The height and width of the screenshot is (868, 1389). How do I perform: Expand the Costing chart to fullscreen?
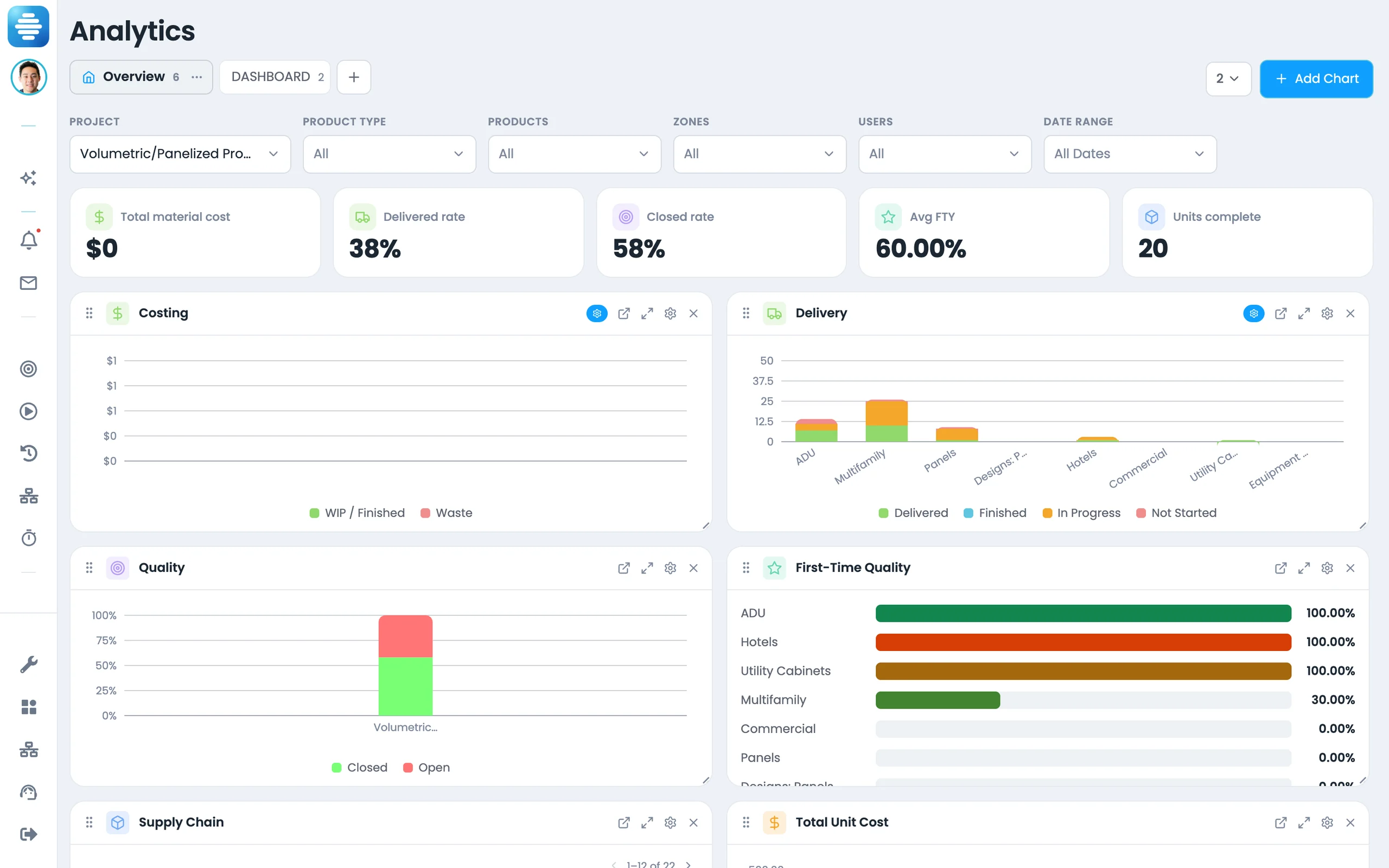click(647, 314)
